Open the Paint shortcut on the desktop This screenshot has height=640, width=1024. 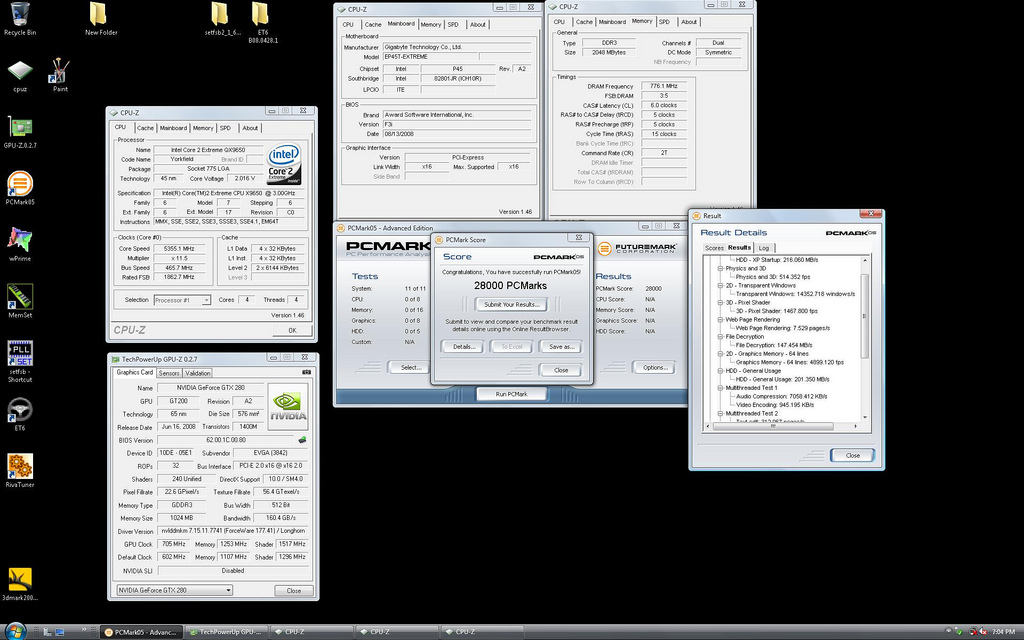click(x=60, y=75)
